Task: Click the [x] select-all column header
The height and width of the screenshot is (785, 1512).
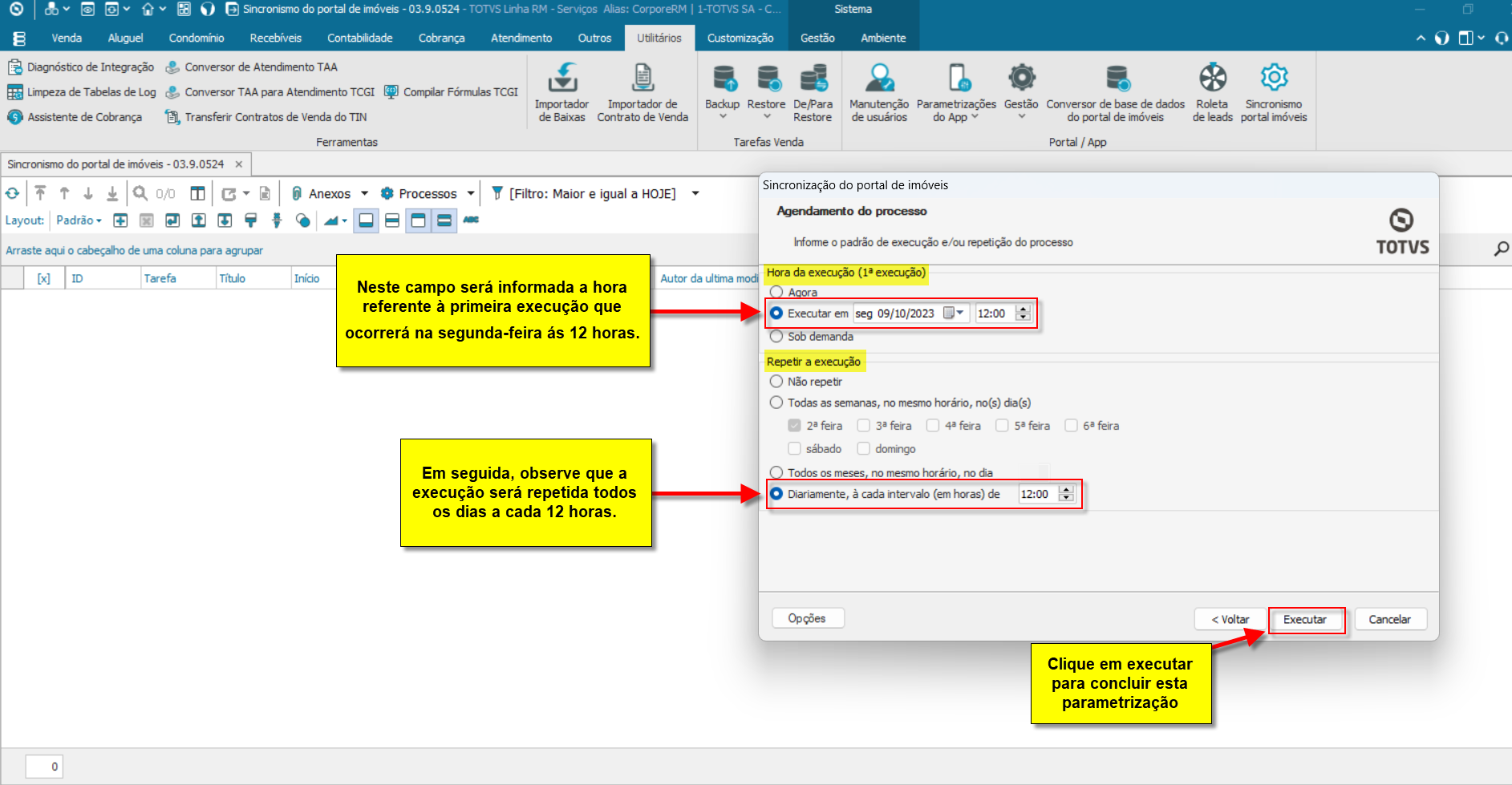Action: pyautogui.click(x=44, y=278)
